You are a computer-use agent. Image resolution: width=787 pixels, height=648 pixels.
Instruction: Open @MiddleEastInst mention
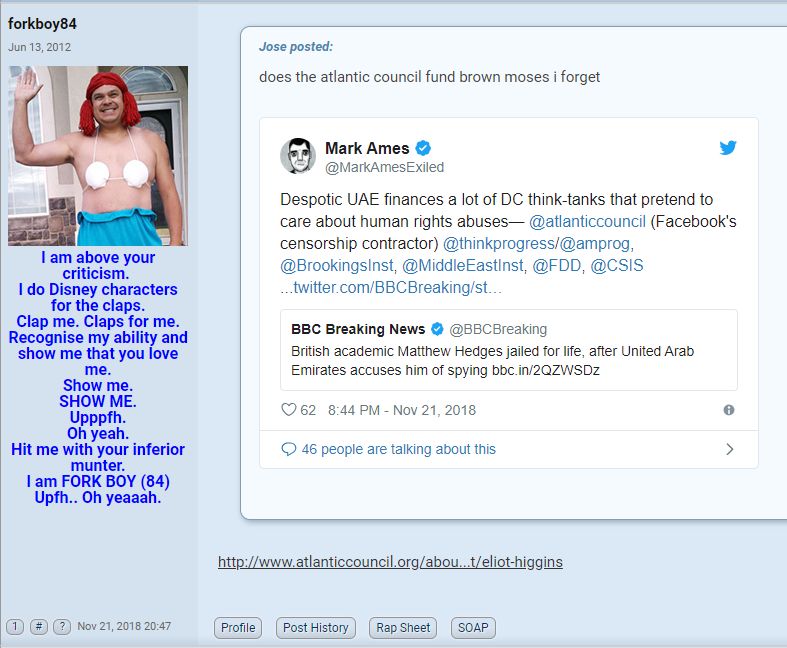[x=463, y=266]
